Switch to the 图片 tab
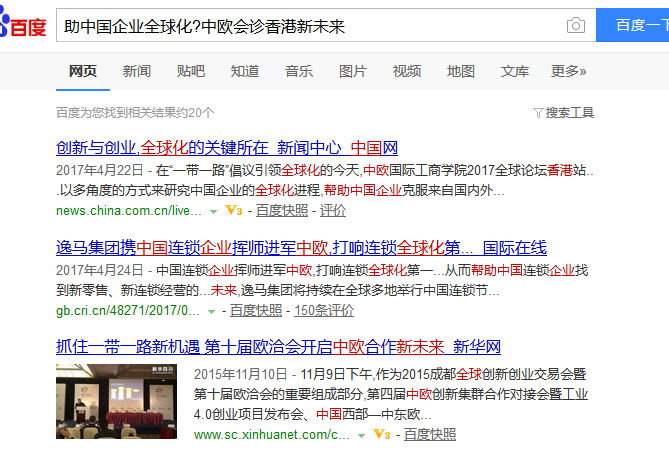669x452 pixels. (353, 71)
